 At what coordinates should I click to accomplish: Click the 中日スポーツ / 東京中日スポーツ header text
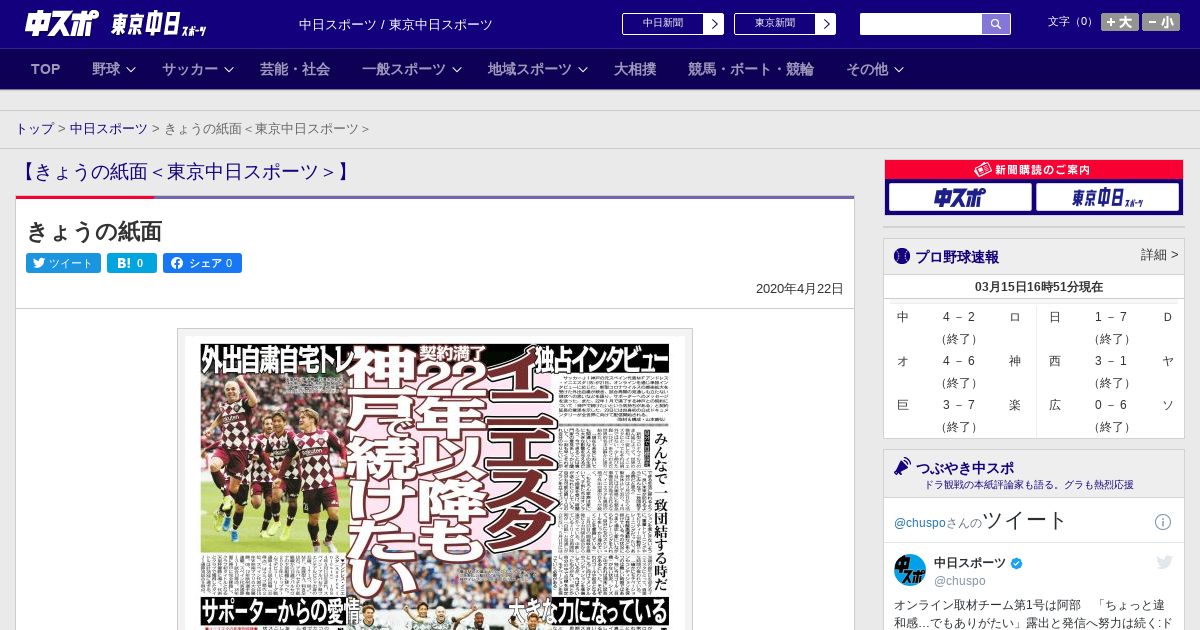click(x=396, y=24)
